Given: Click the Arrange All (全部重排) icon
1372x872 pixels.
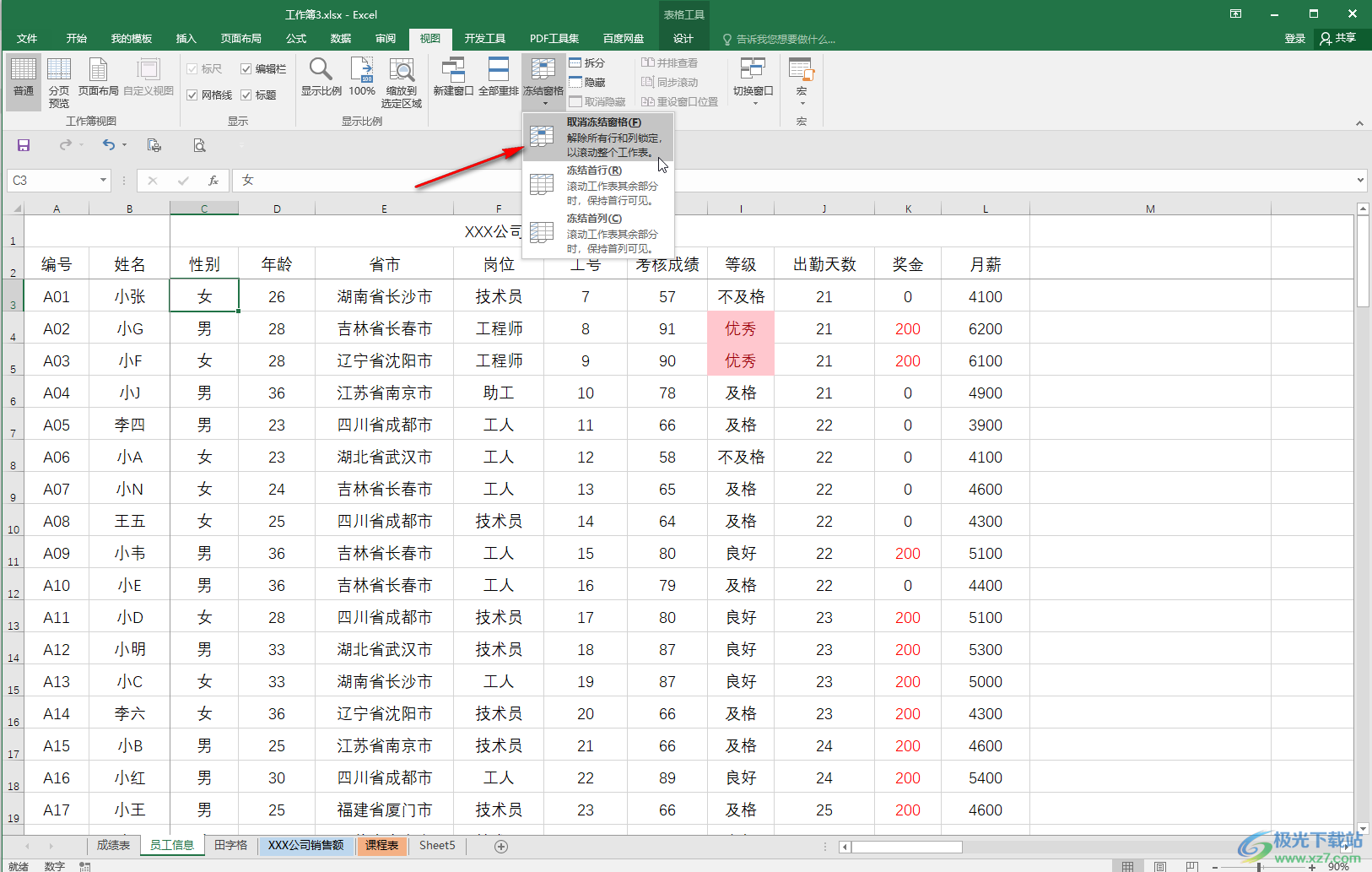Looking at the screenshot, I should pos(498,77).
